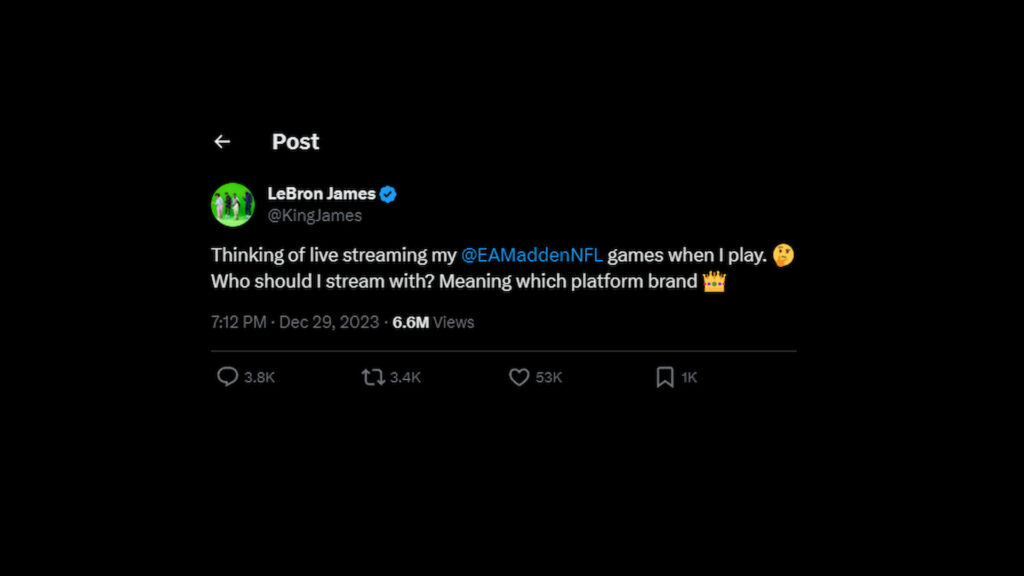
Task: Reply to LeBron's post
Action: point(230,377)
